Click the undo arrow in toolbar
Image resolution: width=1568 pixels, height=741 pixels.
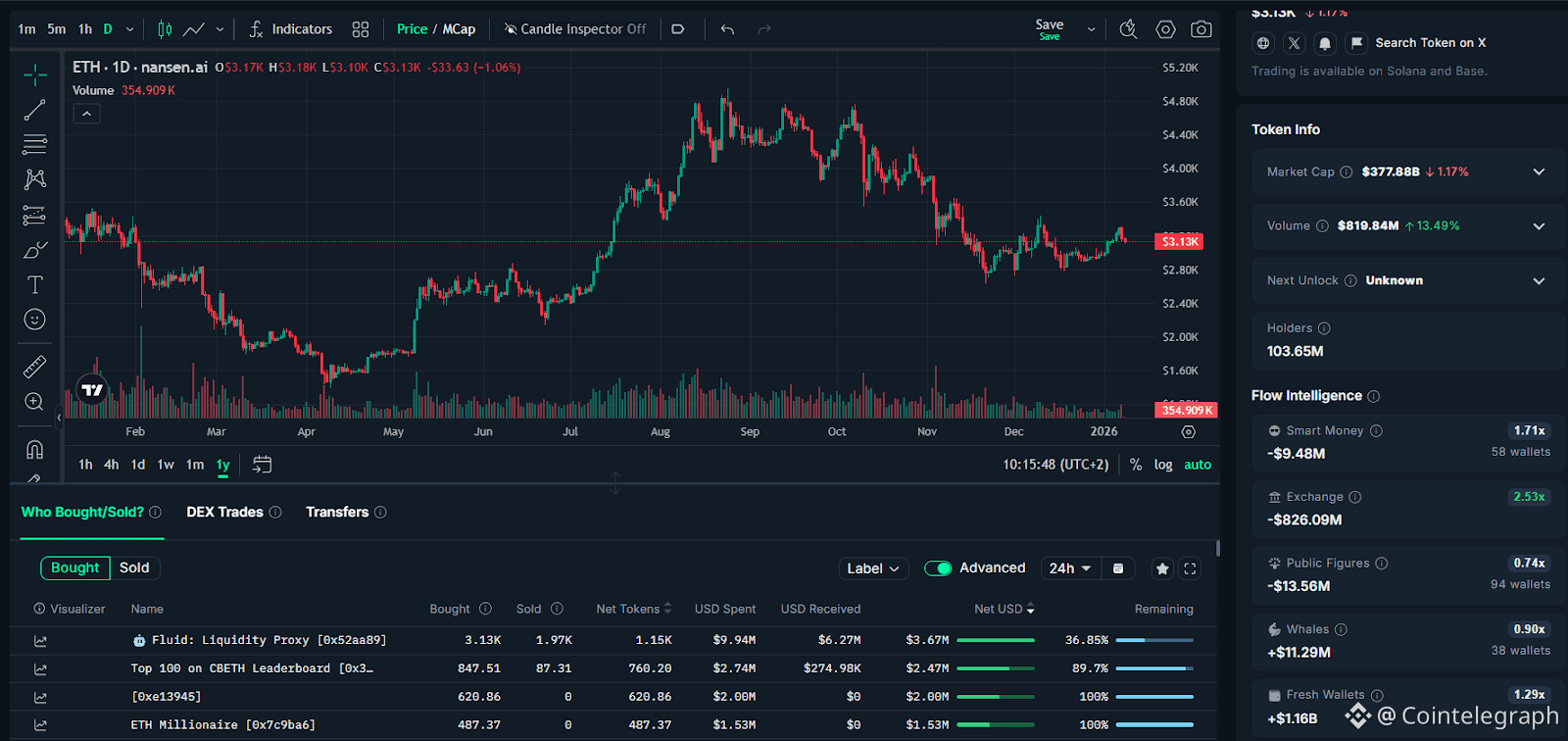(x=727, y=29)
